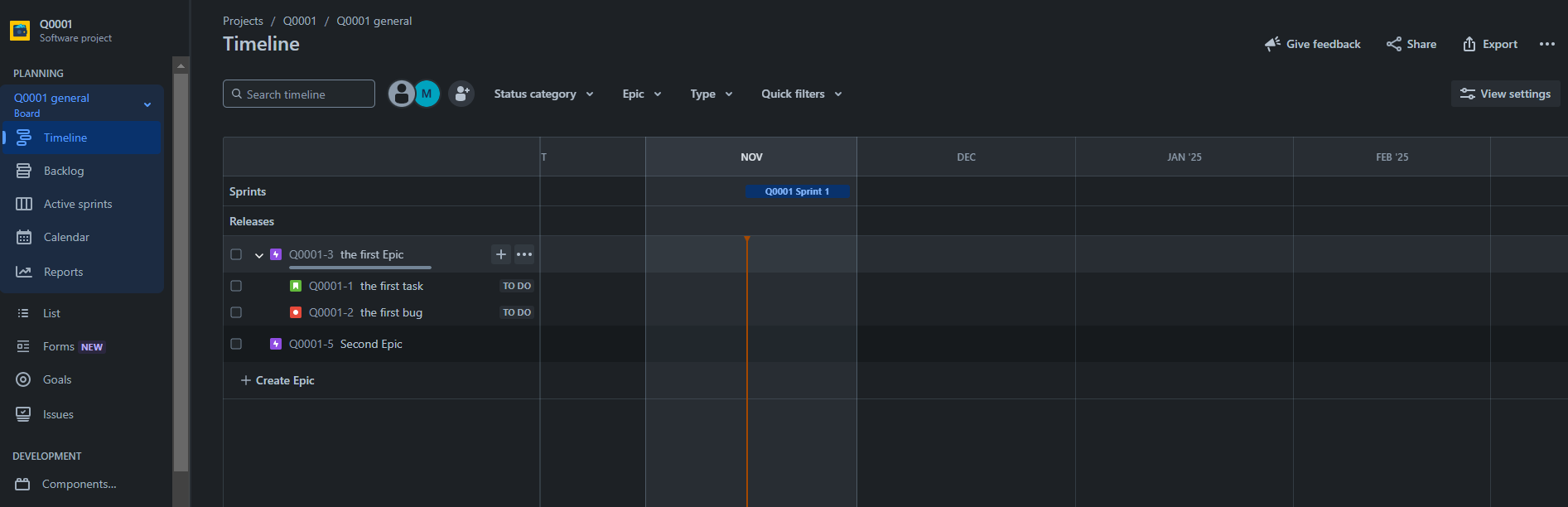Open the Timeline icon in sidebar
Viewport: 1568px width, 507px height.
[24, 138]
